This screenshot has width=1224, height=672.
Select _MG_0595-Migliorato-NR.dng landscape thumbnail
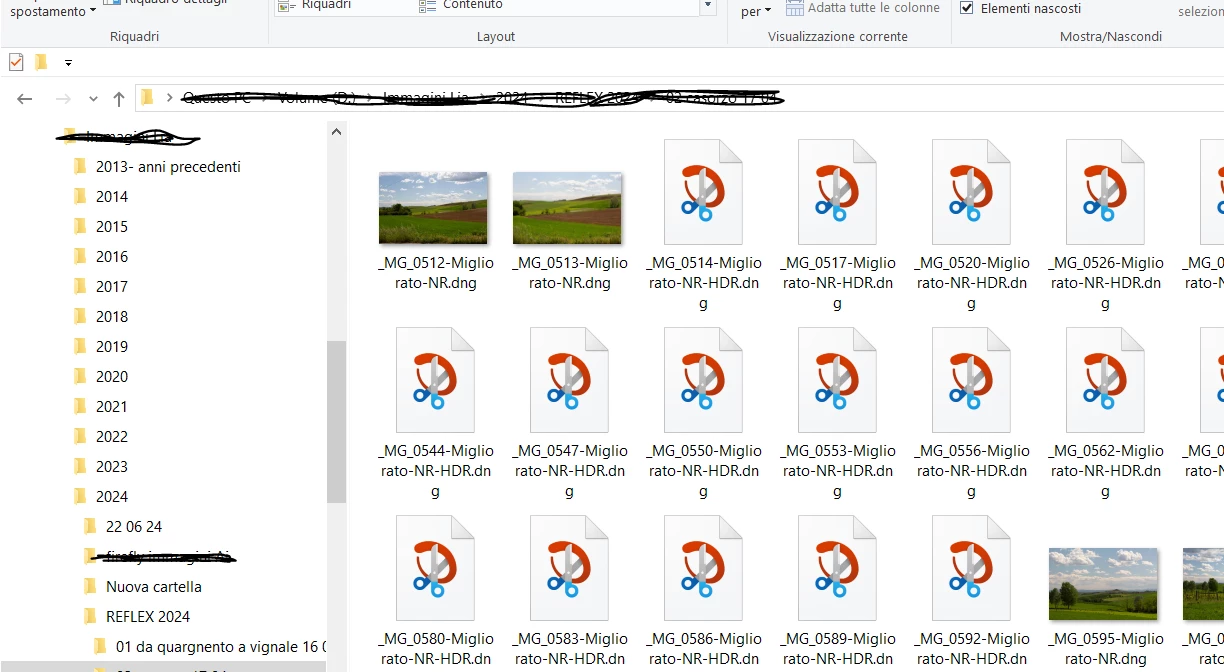pyautogui.click(x=1103, y=584)
